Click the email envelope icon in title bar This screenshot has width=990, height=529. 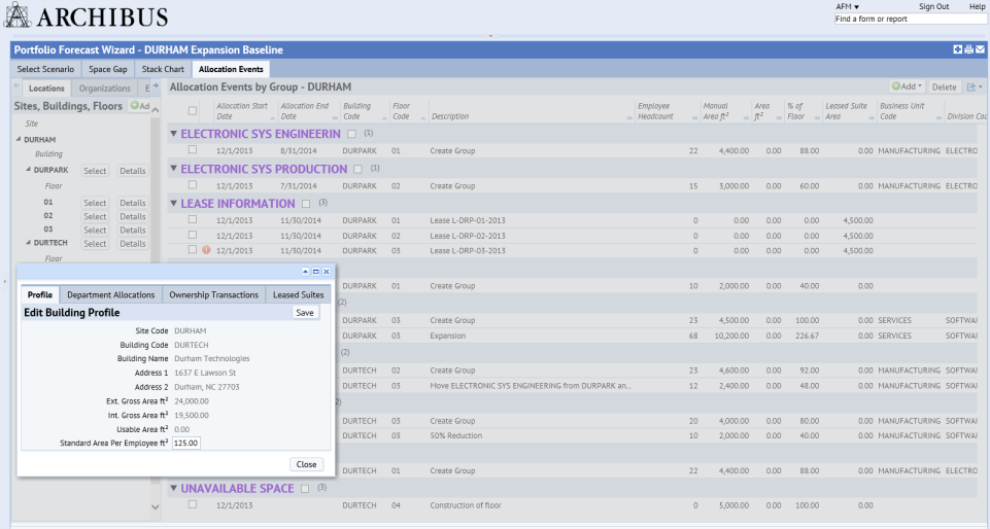980,49
